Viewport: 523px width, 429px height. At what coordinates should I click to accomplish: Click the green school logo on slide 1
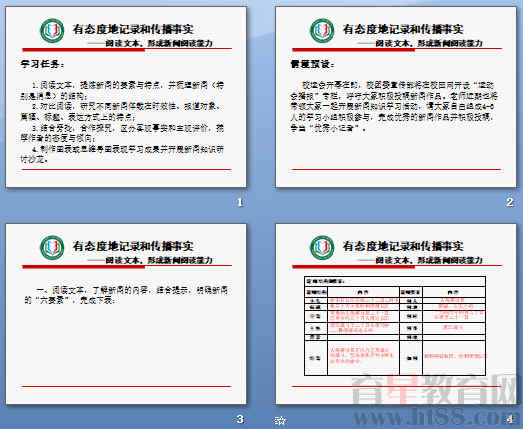(x=52, y=31)
